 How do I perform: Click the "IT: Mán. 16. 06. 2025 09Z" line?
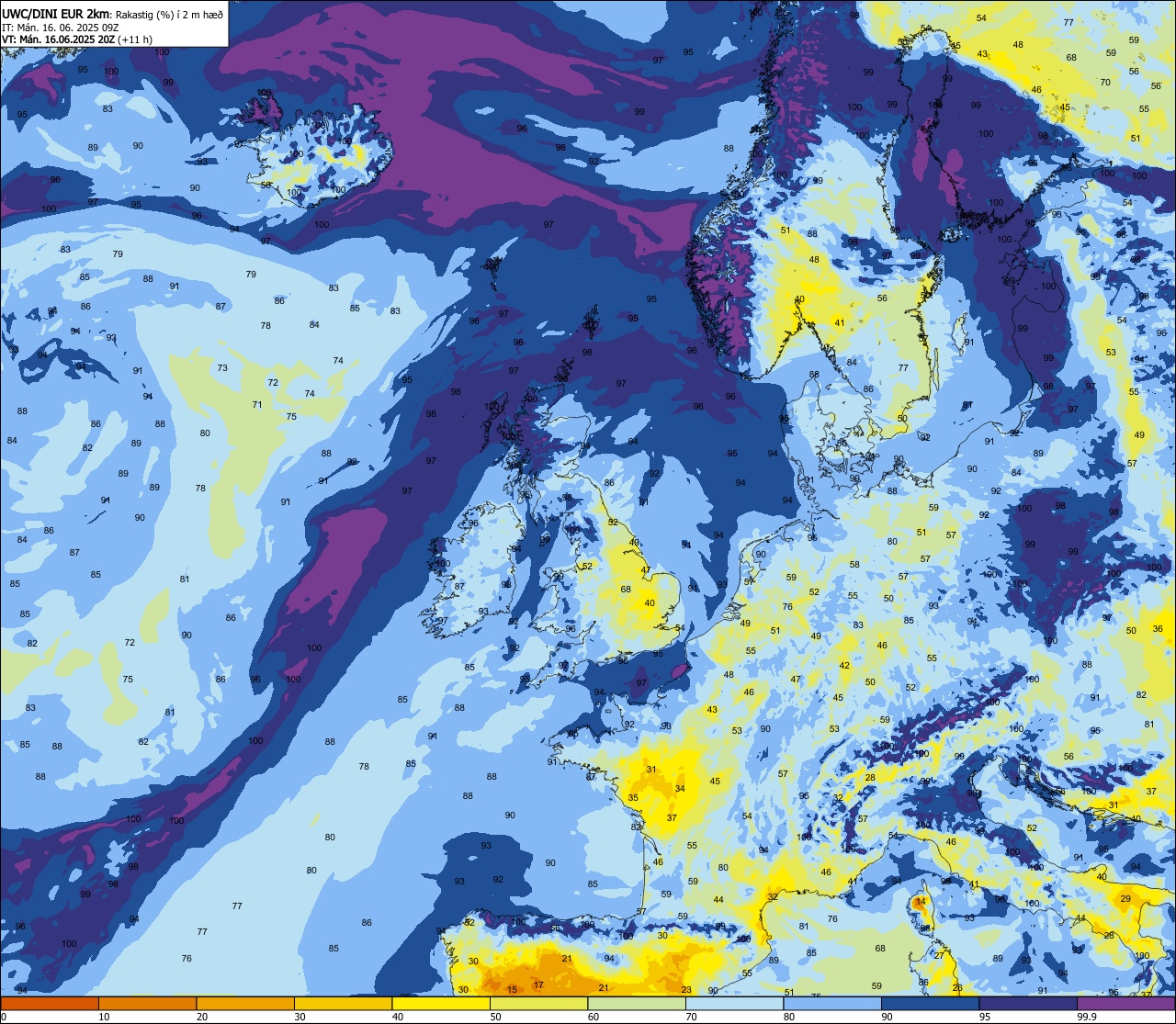(62, 27)
